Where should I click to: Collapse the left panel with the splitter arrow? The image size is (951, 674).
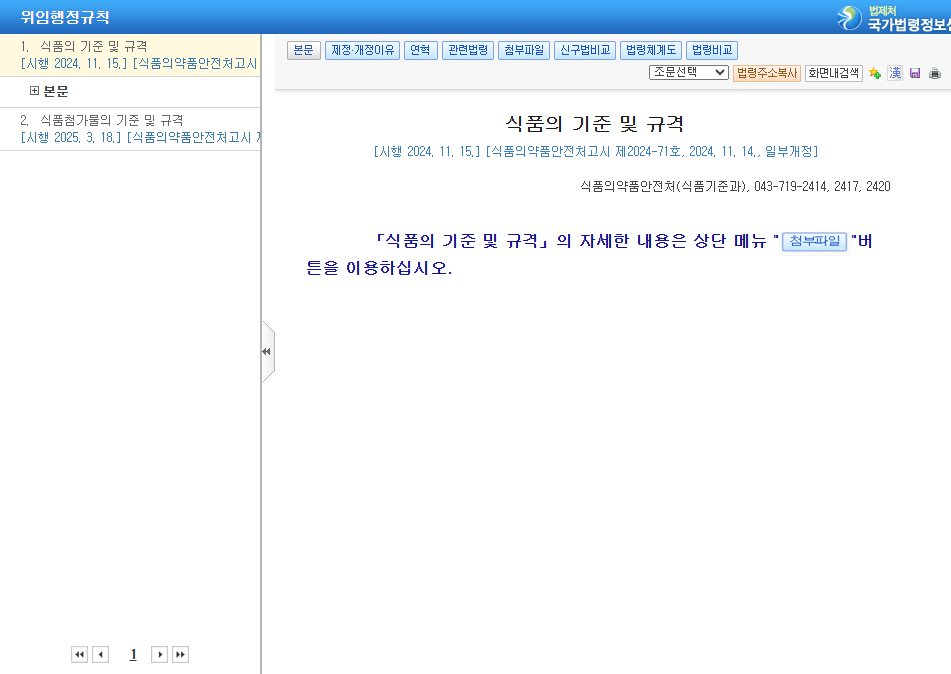[x=266, y=351]
